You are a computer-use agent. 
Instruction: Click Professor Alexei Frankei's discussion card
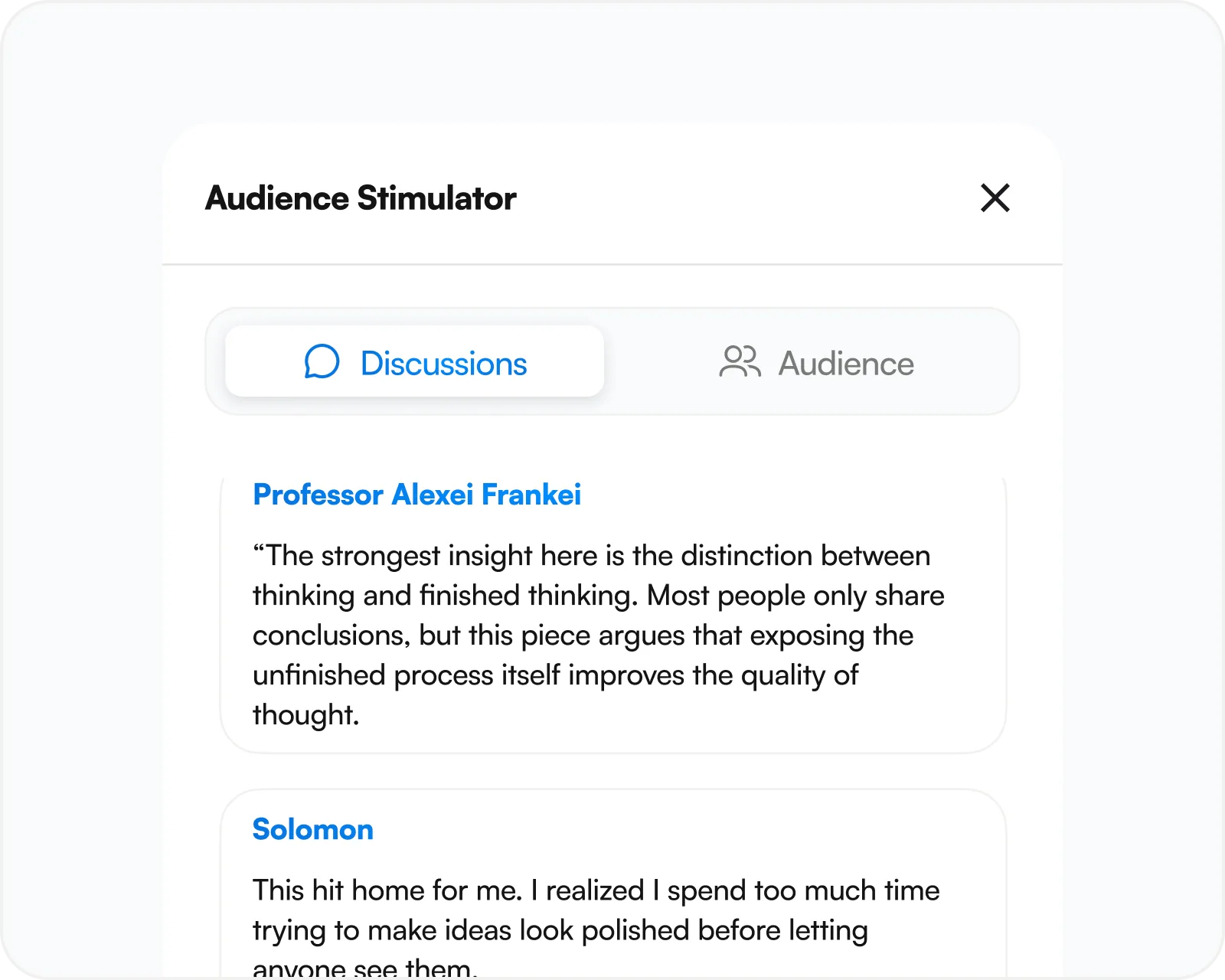pos(613,614)
